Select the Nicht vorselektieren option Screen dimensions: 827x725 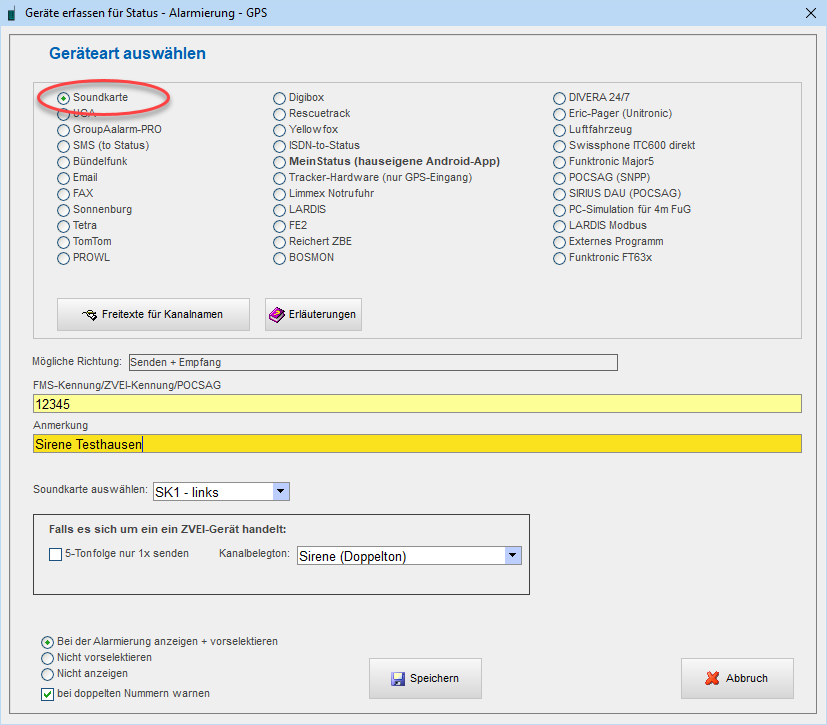[47, 658]
